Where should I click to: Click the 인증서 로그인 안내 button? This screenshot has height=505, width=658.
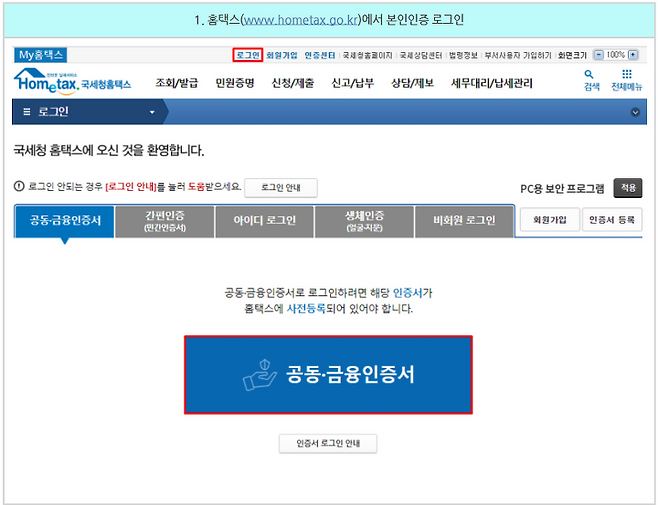(328, 443)
